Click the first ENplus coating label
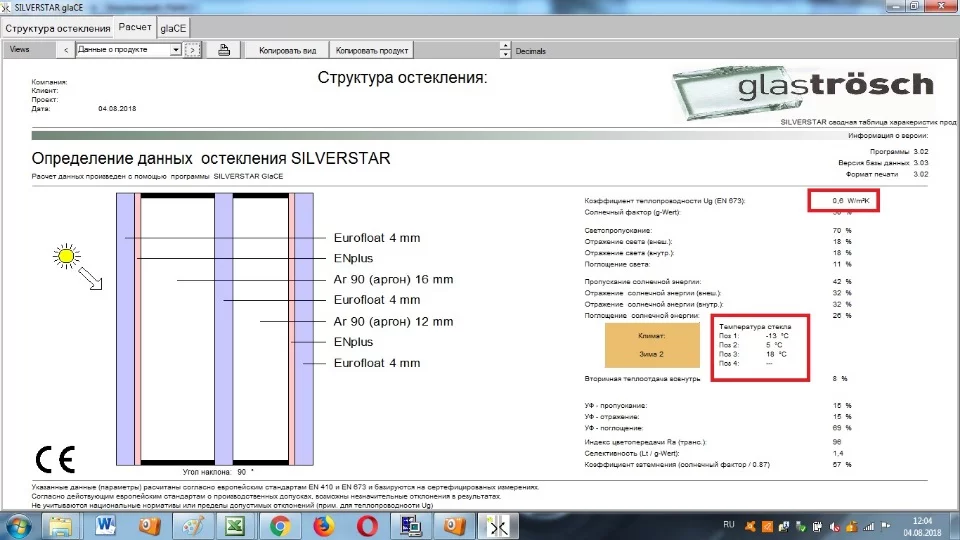 353,258
